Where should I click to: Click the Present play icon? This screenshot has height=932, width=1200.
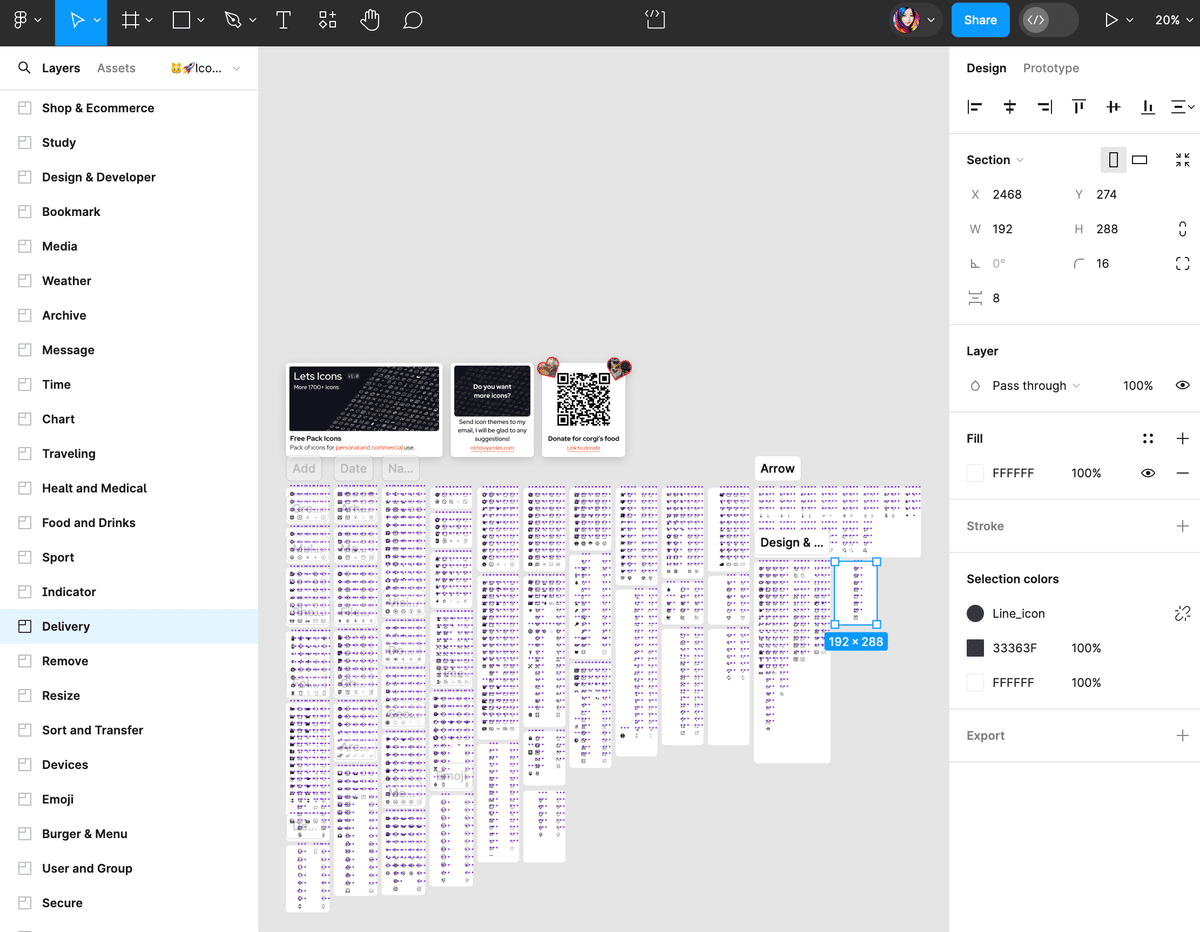[1110, 20]
